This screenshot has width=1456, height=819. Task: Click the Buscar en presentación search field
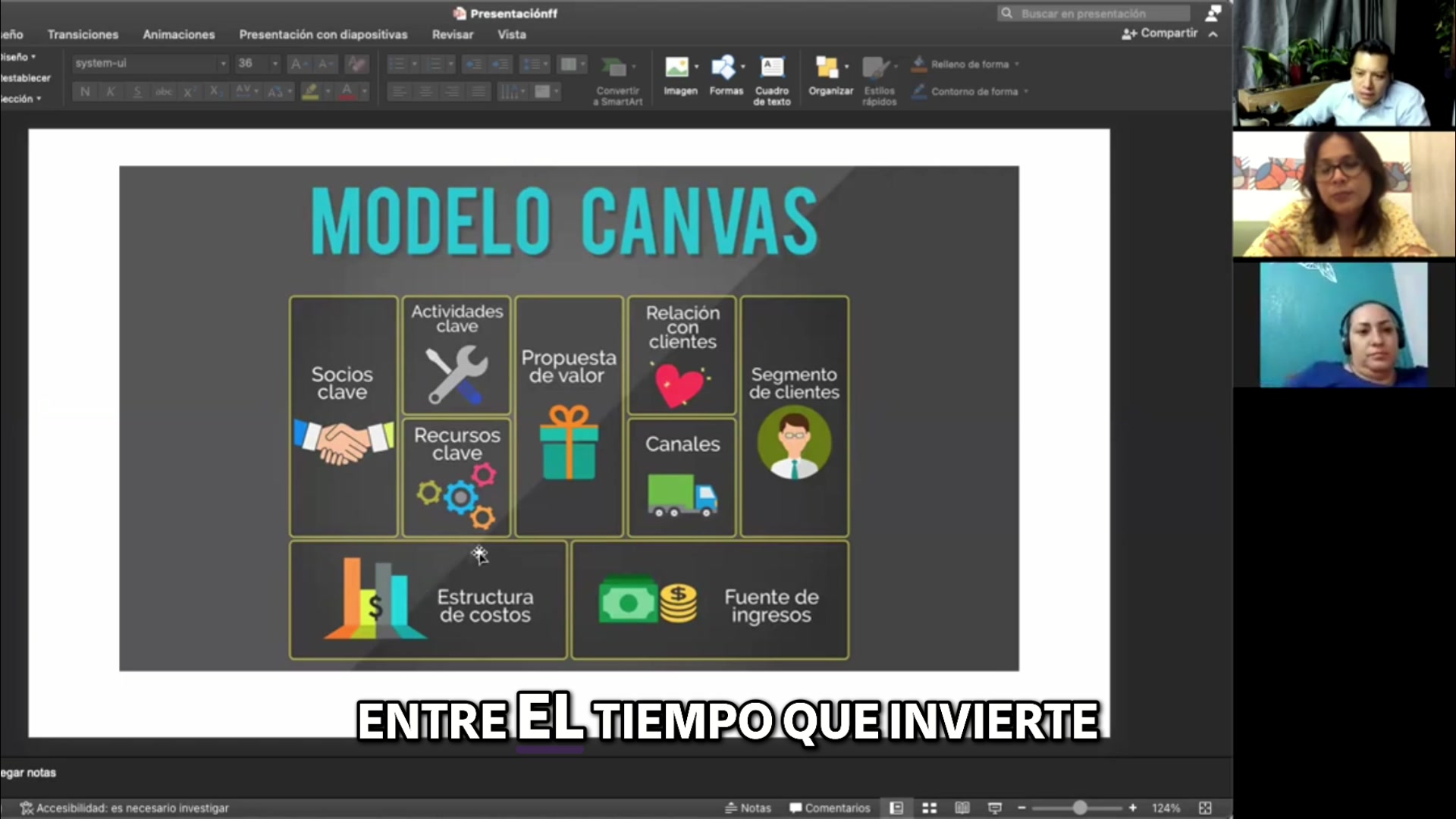click(1093, 14)
